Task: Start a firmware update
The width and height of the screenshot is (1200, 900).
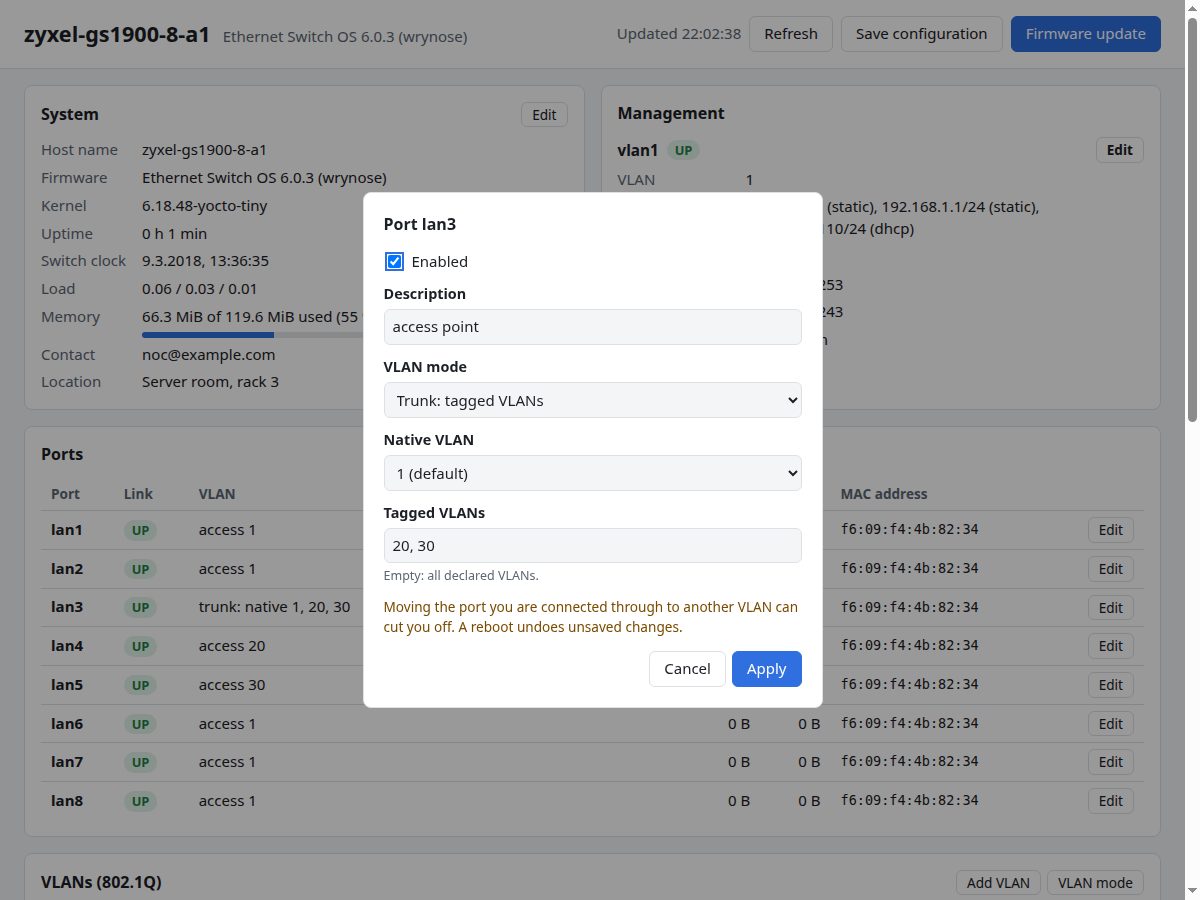Action: click(1086, 34)
